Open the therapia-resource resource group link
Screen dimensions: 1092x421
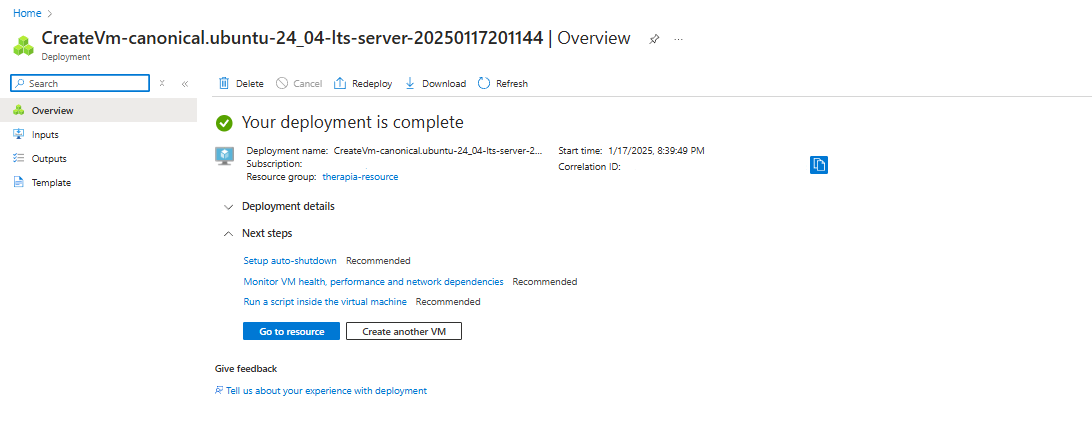360,177
